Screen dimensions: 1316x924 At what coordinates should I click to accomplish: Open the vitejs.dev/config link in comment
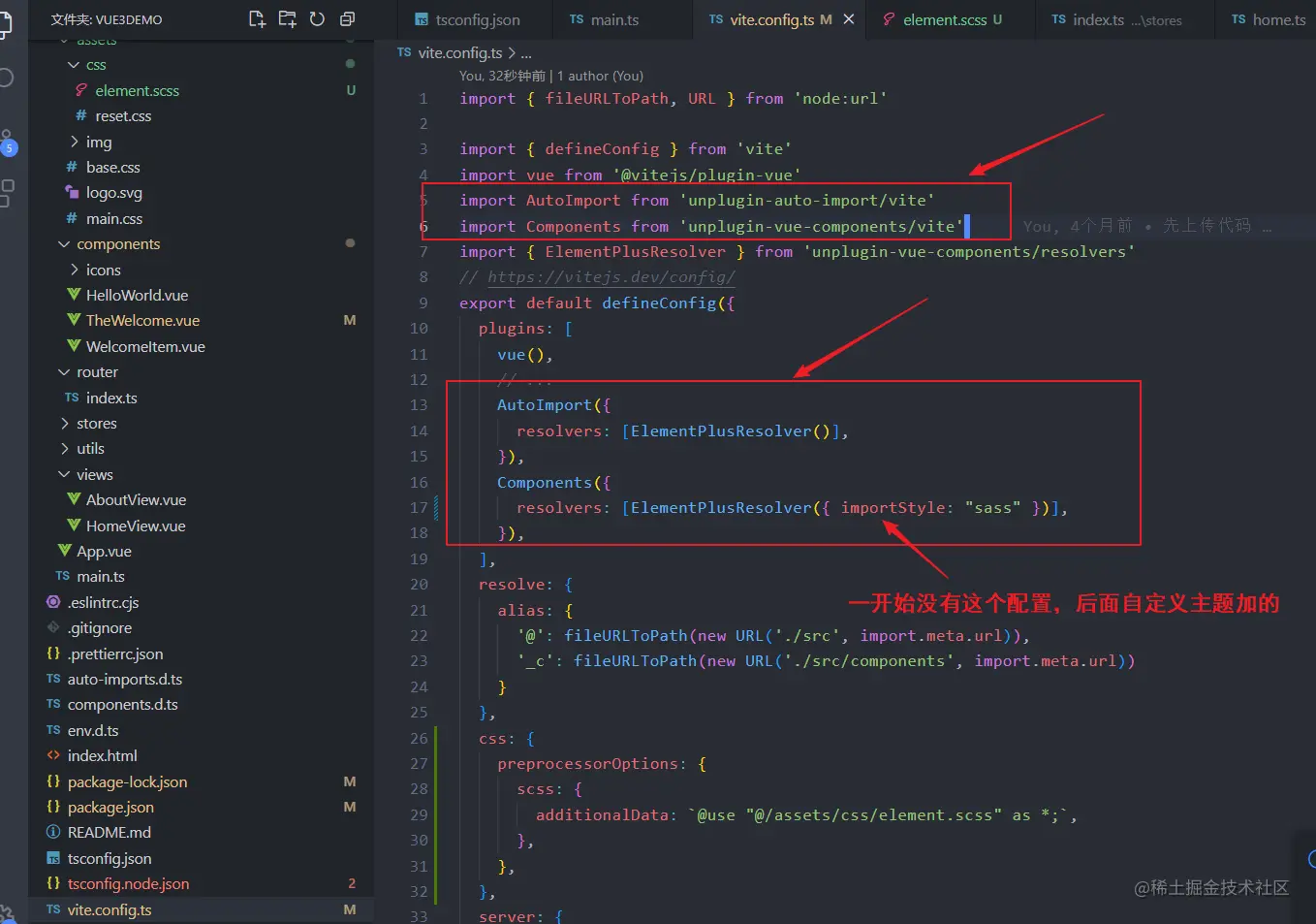tap(611, 277)
